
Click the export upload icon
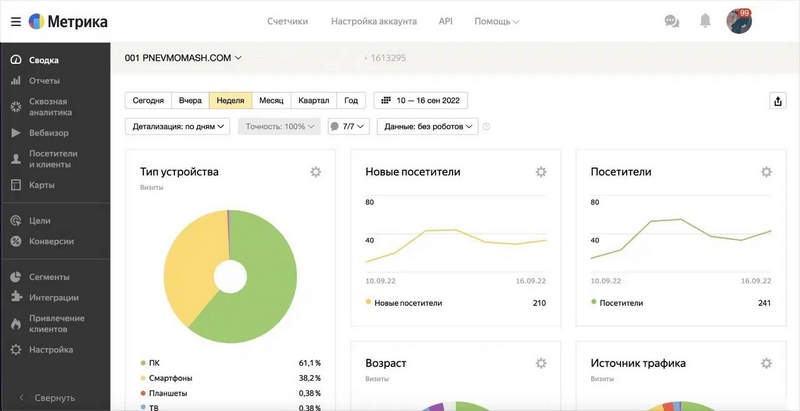[x=778, y=101]
